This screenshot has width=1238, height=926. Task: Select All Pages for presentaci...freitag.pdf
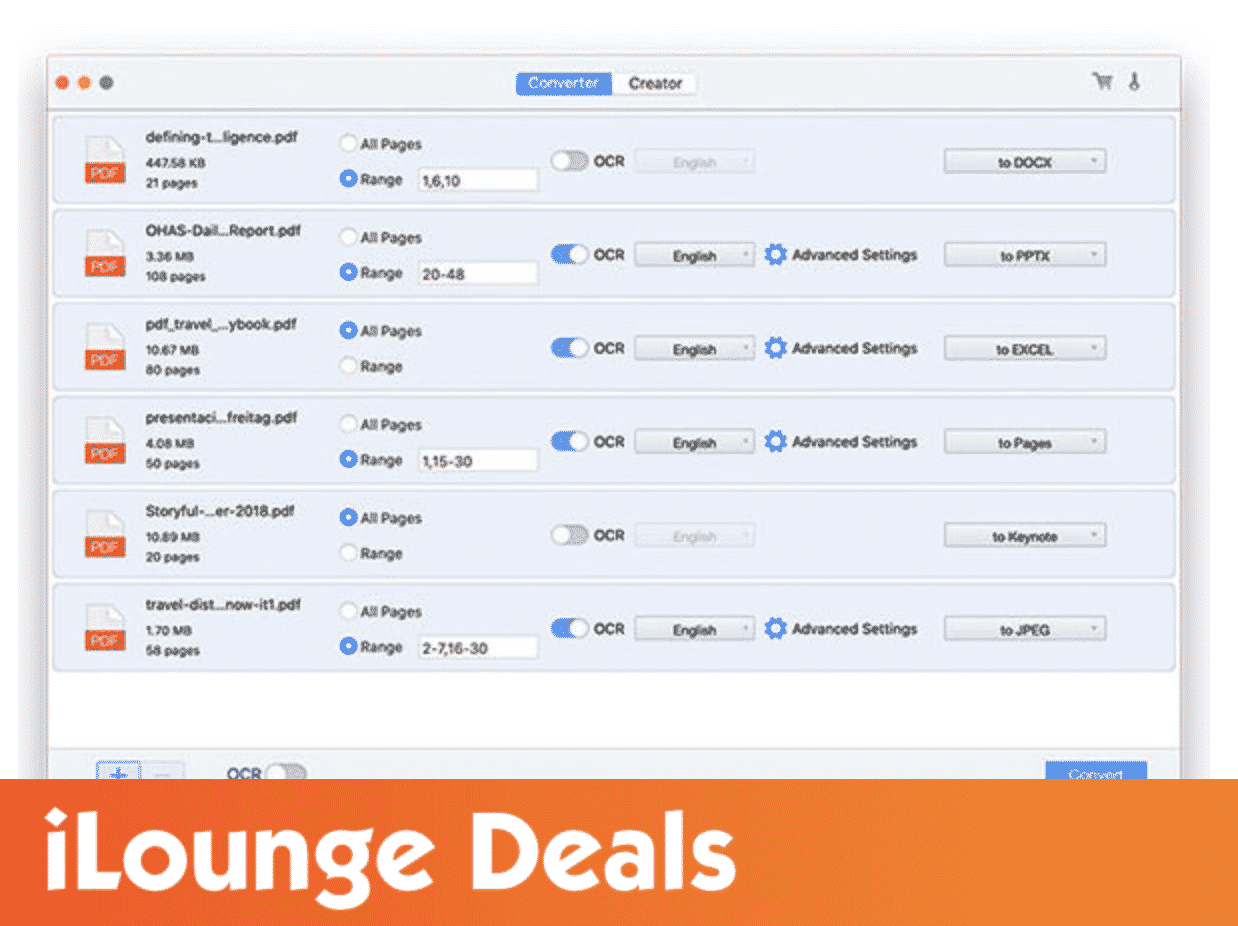click(348, 425)
